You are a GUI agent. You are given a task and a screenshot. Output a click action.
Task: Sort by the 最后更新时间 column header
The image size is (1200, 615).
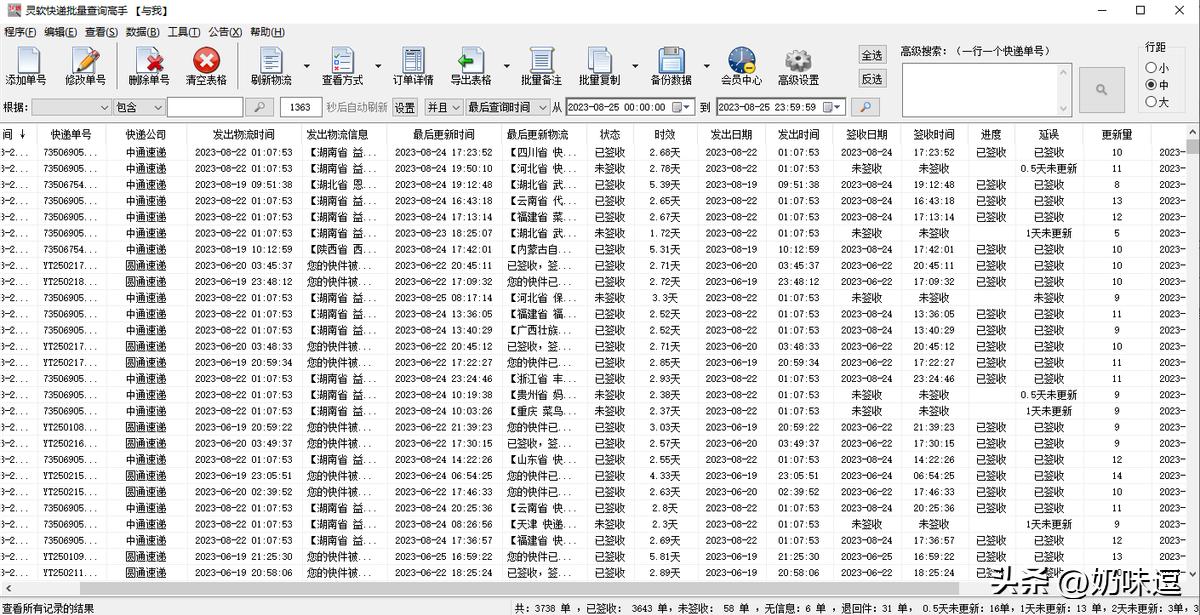click(443, 134)
